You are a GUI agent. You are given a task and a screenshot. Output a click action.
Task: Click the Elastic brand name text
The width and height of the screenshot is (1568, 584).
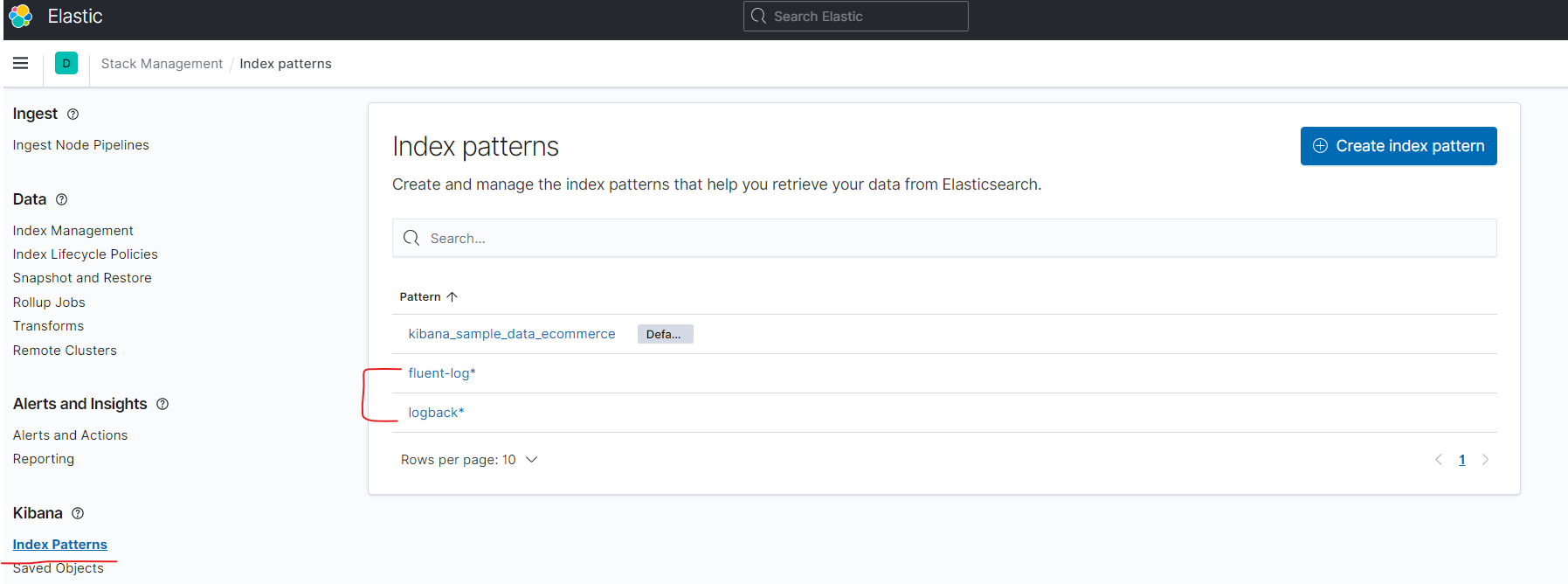pos(75,17)
